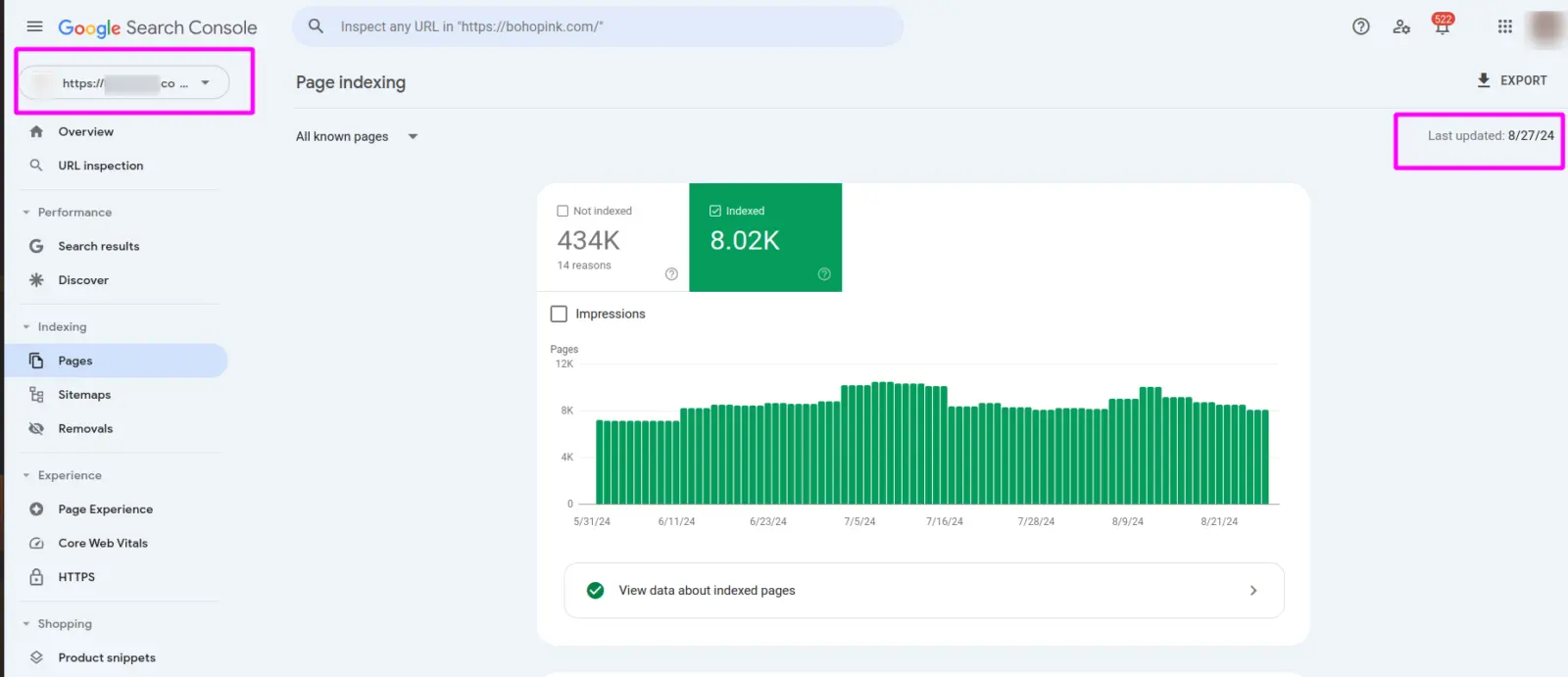The width and height of the screenshot is (1568, 677).
Task: Click the Export download icon
Action: (1484, 80)
